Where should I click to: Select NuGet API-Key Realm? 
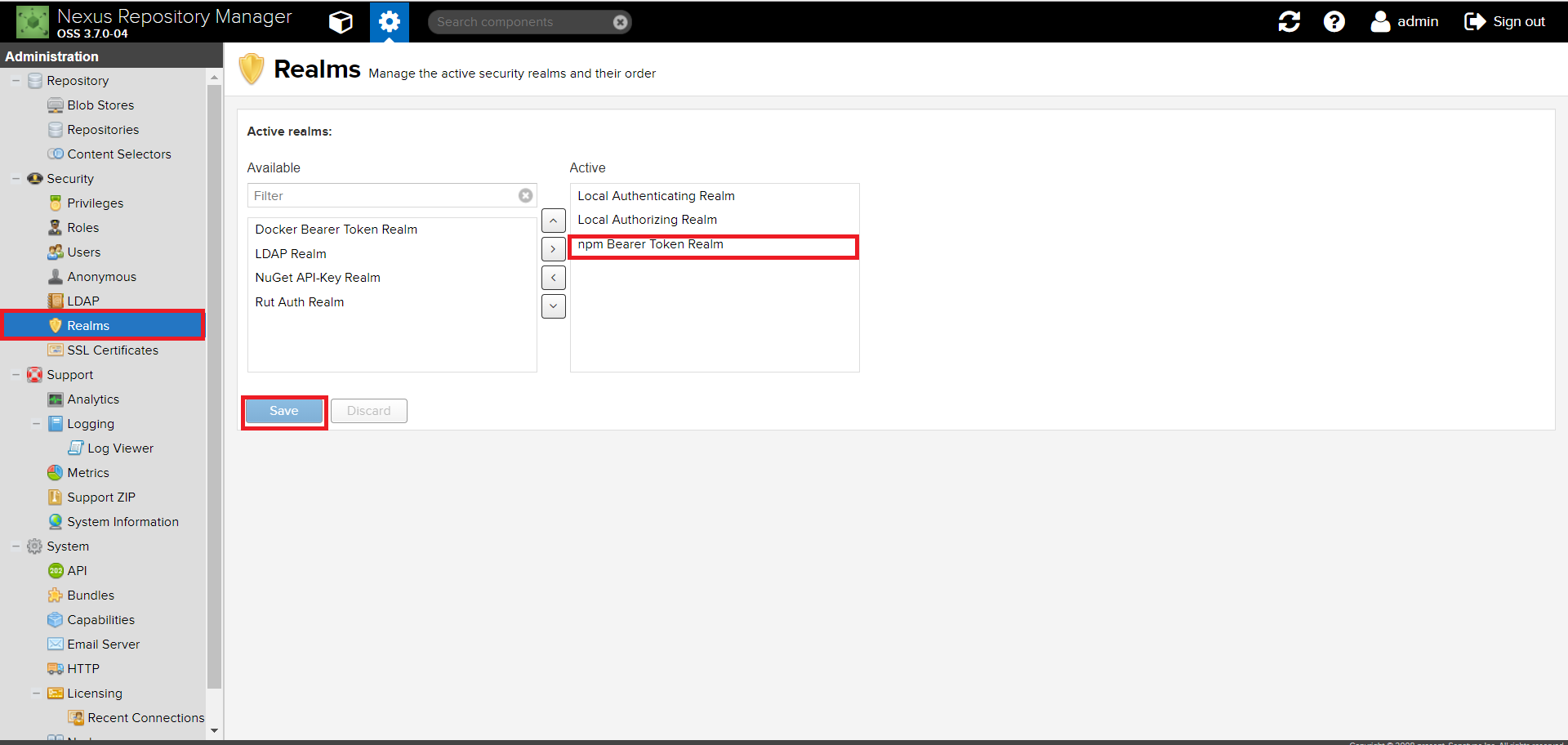[392, 278]
